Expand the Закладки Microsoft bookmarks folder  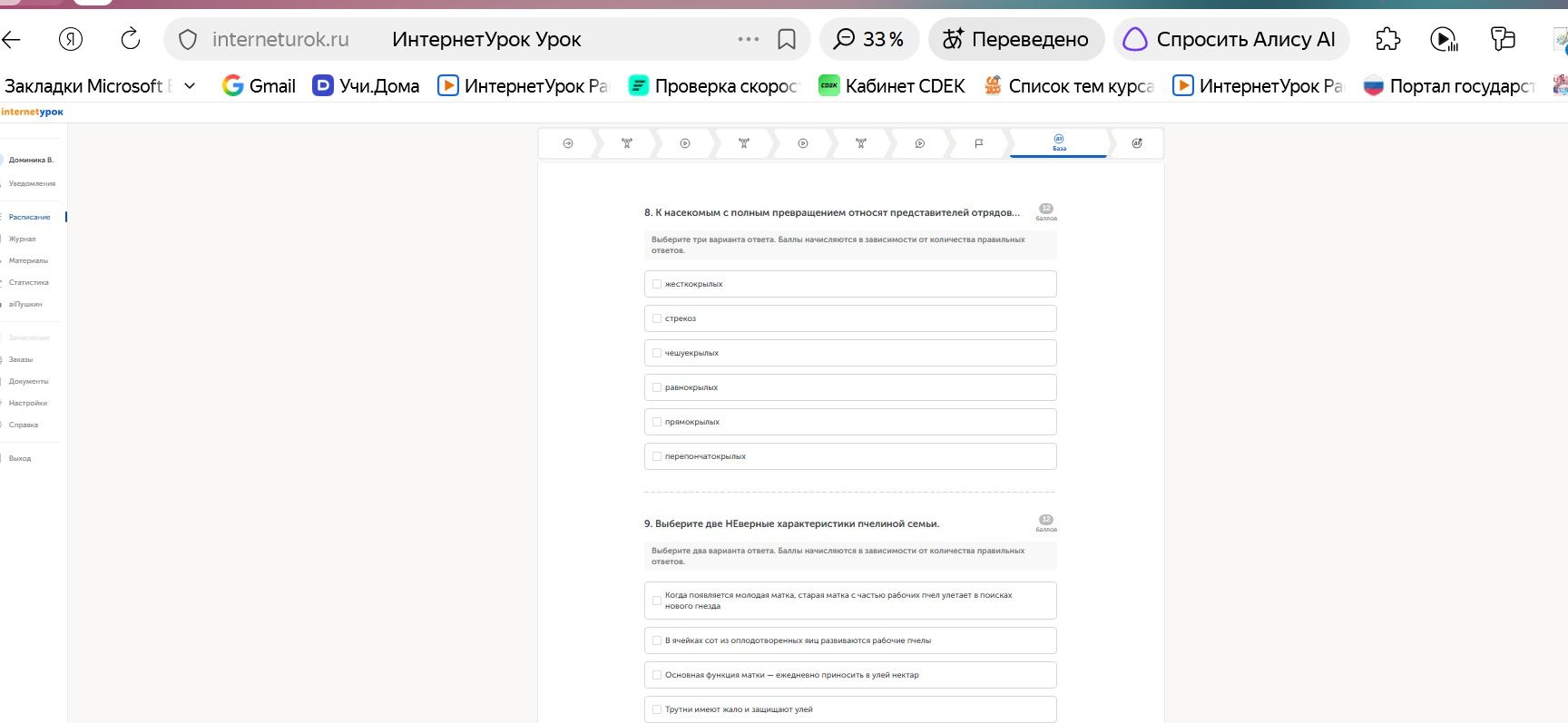click(190, 86)
